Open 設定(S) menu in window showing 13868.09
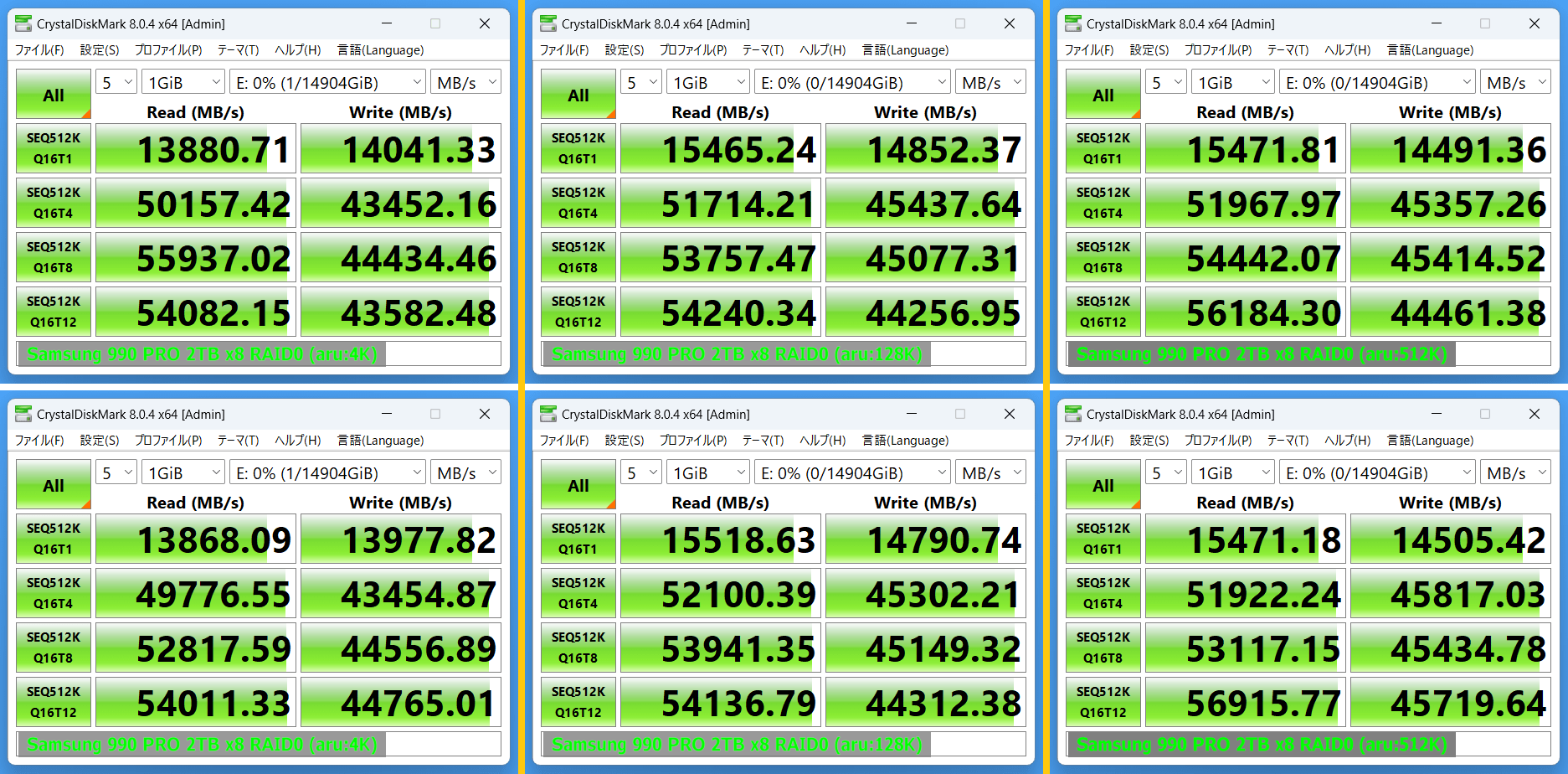Screen dimensions: 1568x774 pyautogui.click(x=100, y=441)
